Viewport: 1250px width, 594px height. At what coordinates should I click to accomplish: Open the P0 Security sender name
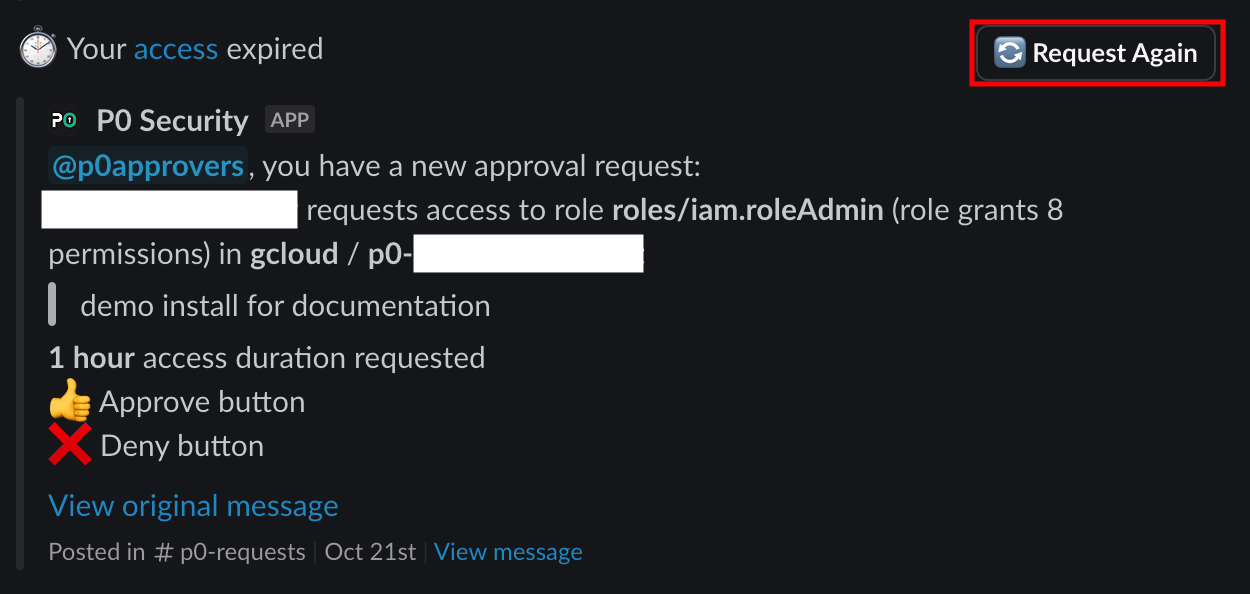click(x=172, y=121)
